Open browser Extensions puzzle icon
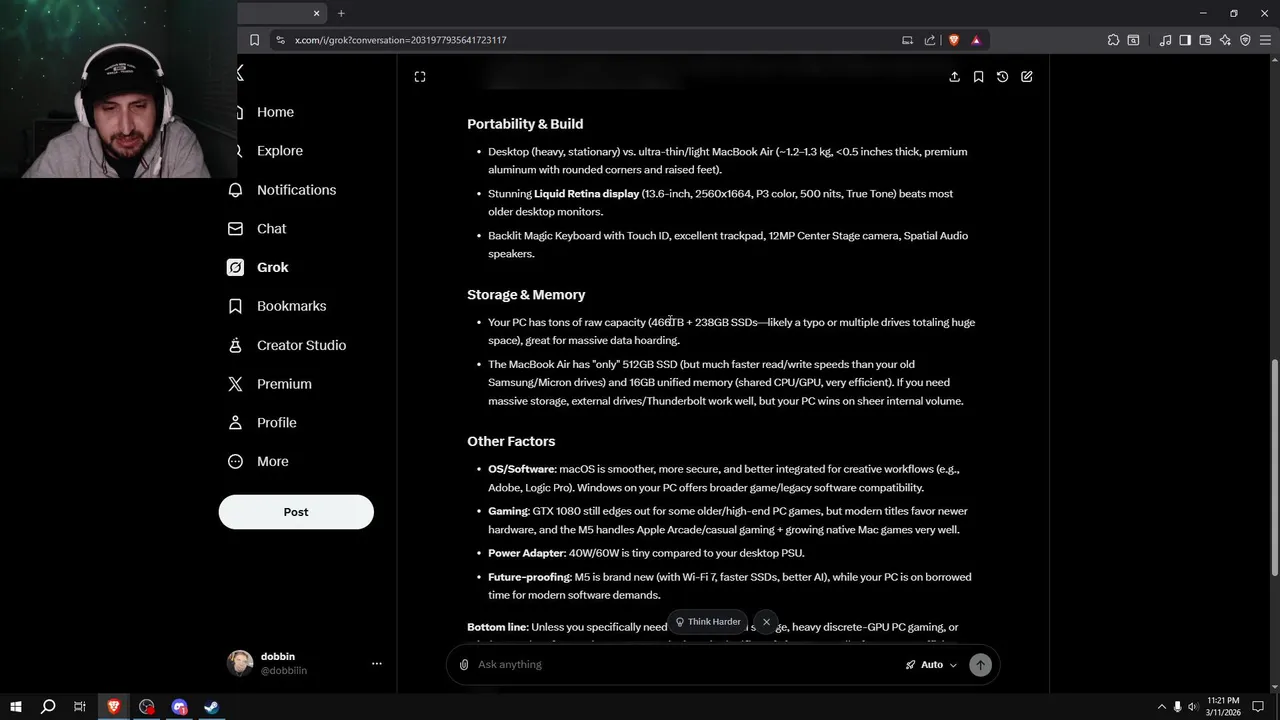This screenshot has height=720, width=1280. [x=1113, y=40]
